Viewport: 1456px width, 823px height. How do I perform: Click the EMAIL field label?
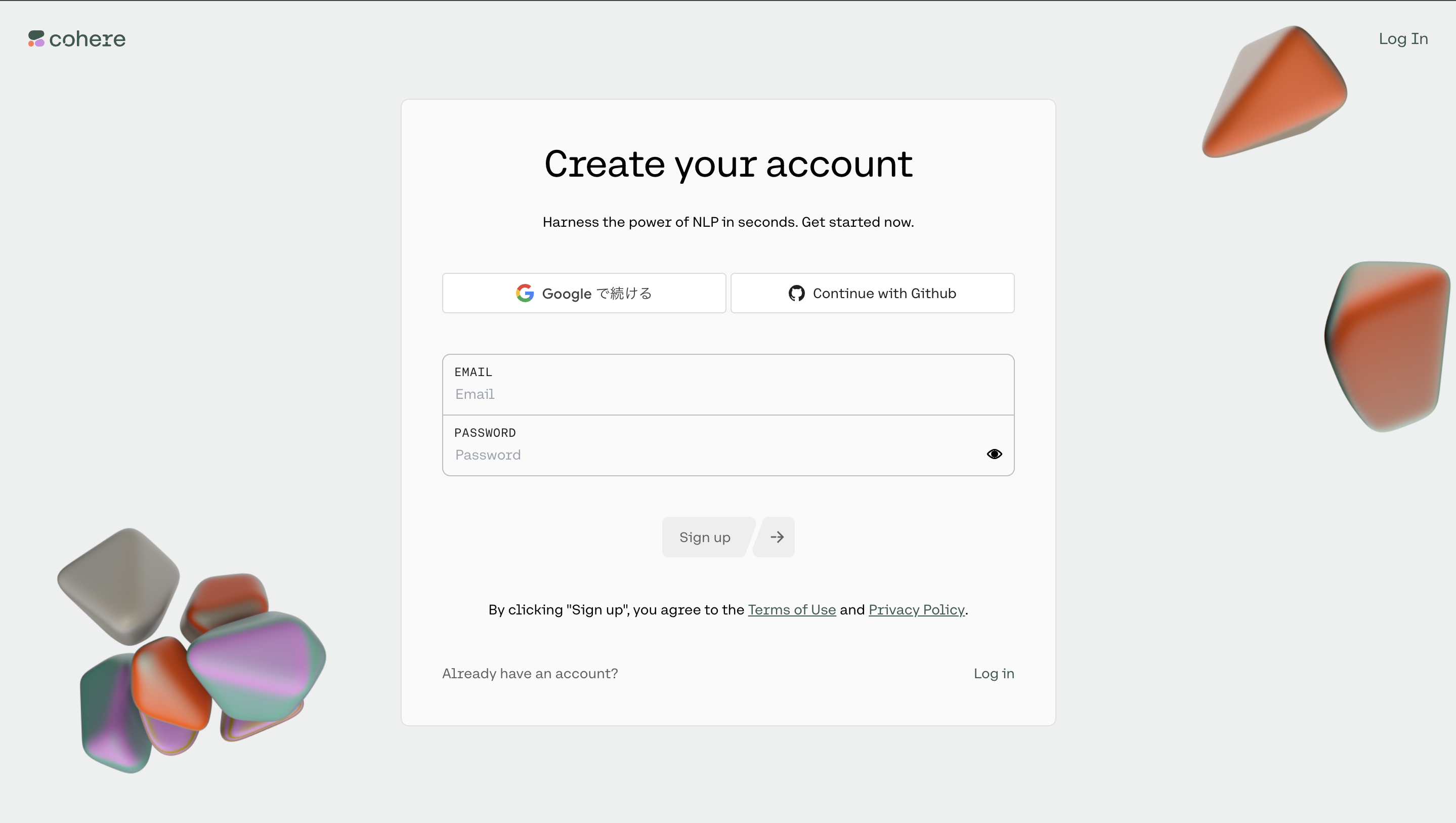tap(473, 372)
